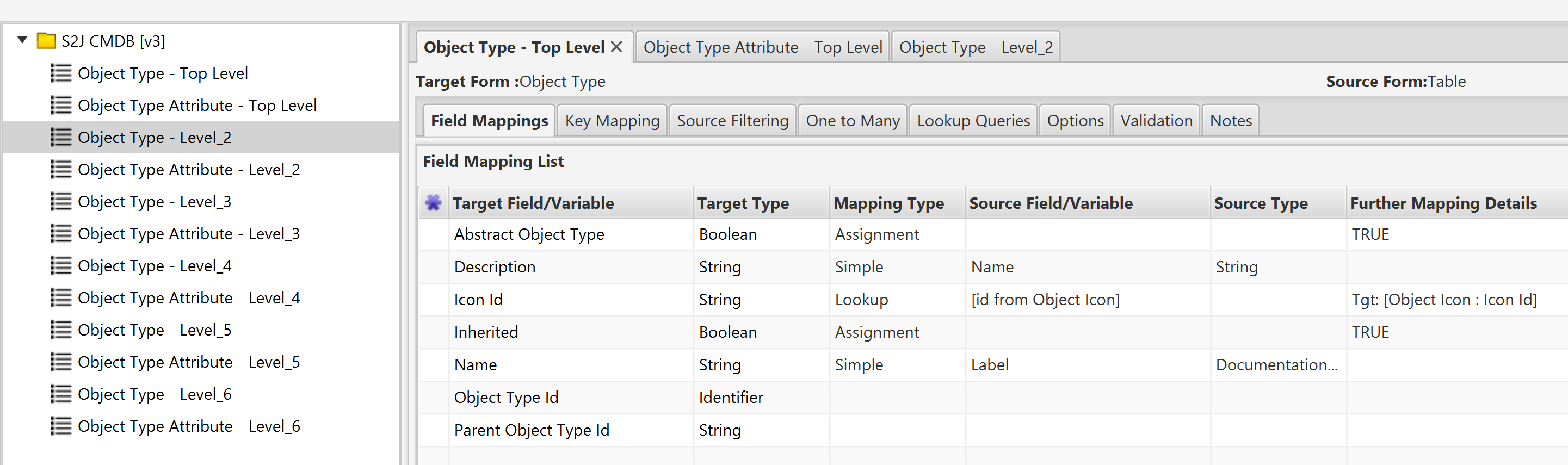Close the Object Type - Top Level tab
This screenshot has width=1568, height=465.
(616, 47)
